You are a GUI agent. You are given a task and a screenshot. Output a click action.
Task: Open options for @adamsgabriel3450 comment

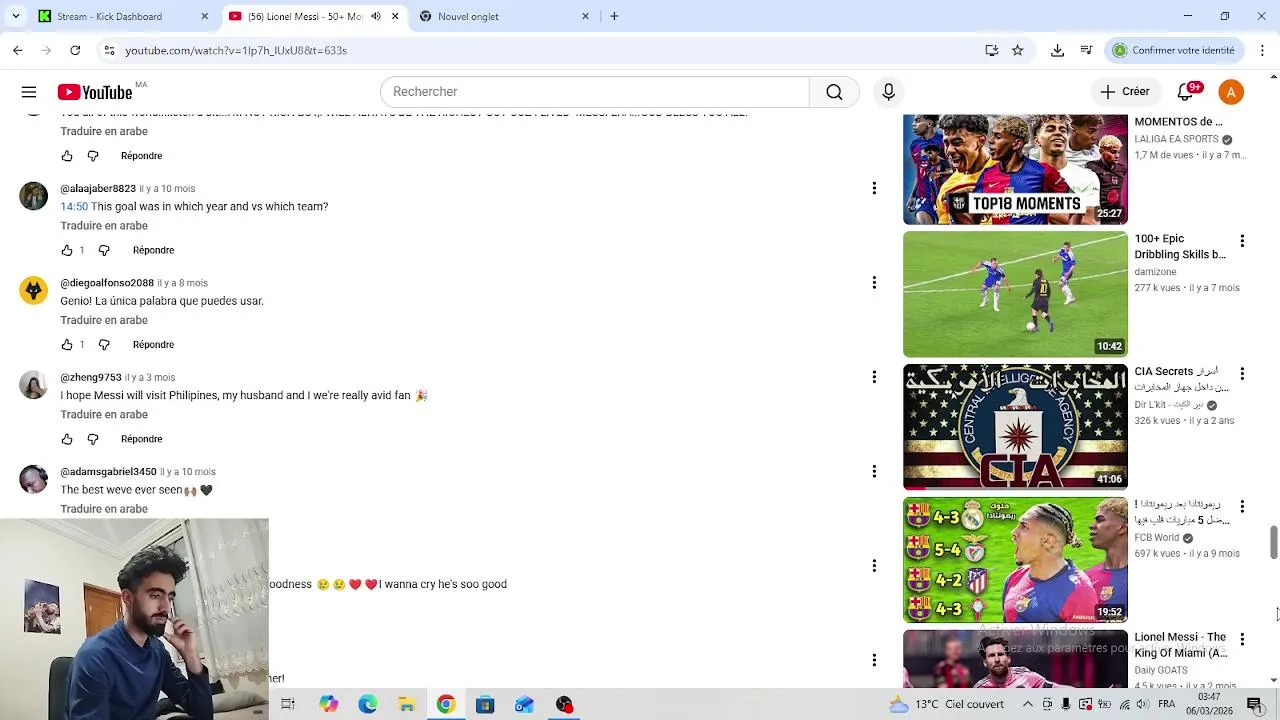click(x=874, y=471)
